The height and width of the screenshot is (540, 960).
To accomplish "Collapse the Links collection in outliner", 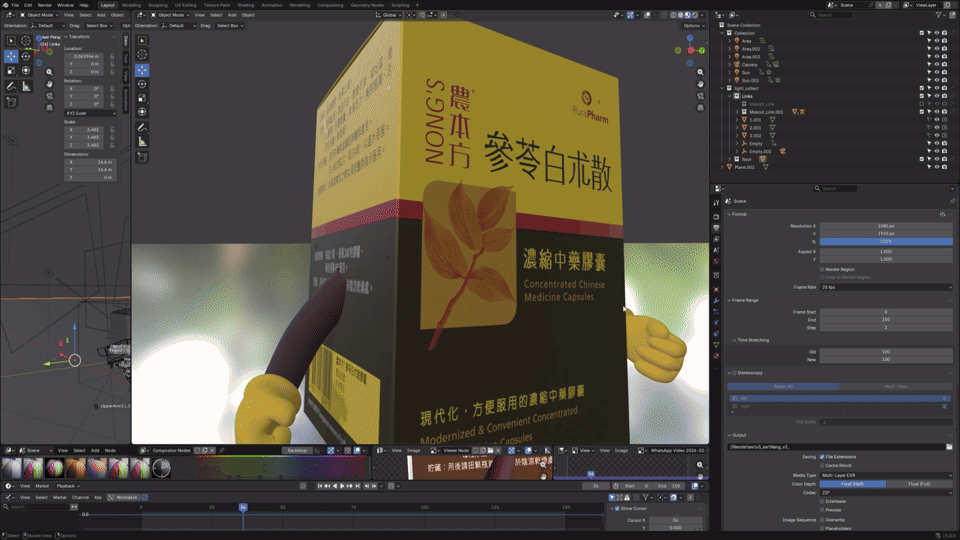I will (729, 96).
